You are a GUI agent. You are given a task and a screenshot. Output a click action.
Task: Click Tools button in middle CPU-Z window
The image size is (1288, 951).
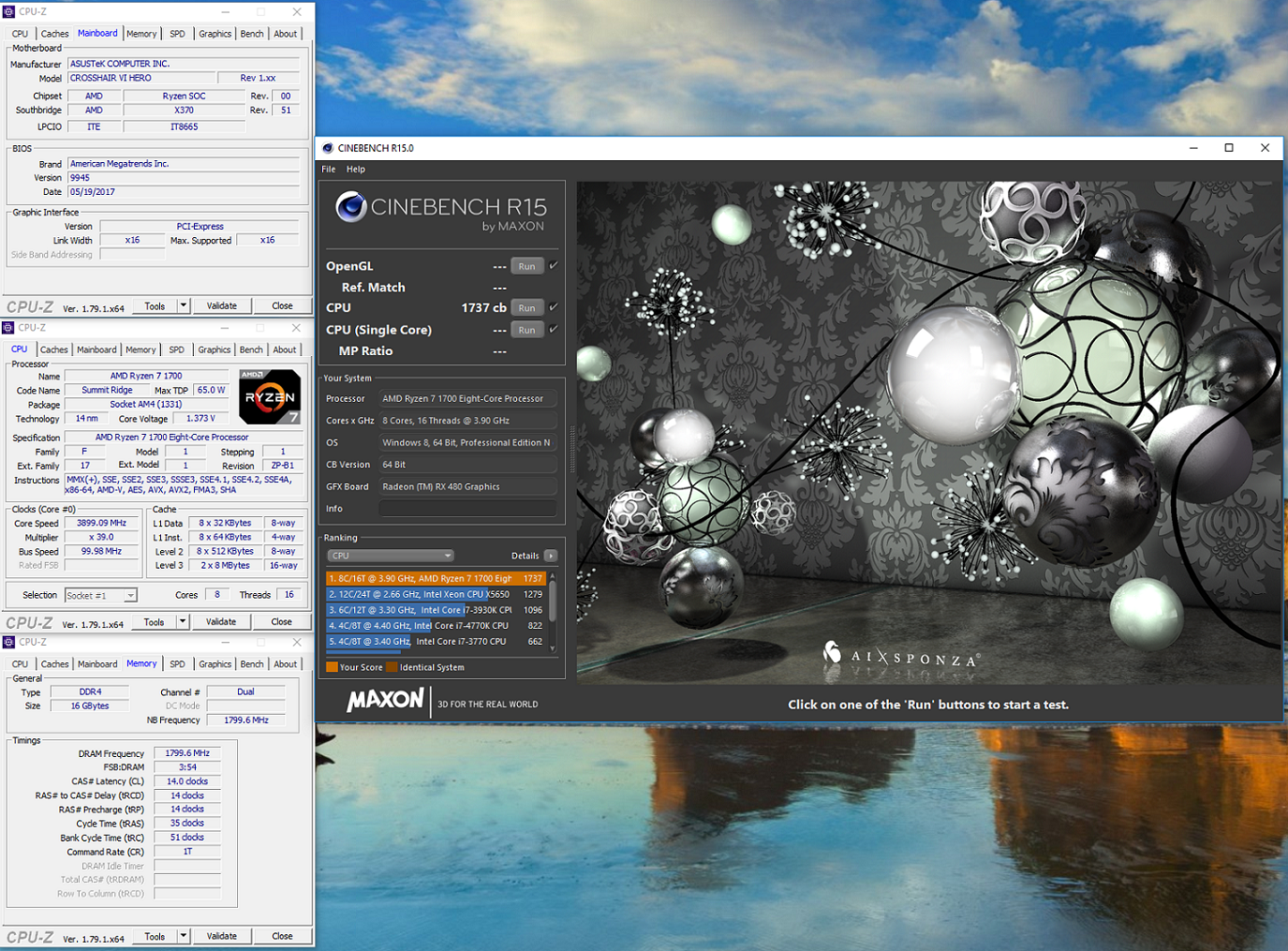[154, 622]
